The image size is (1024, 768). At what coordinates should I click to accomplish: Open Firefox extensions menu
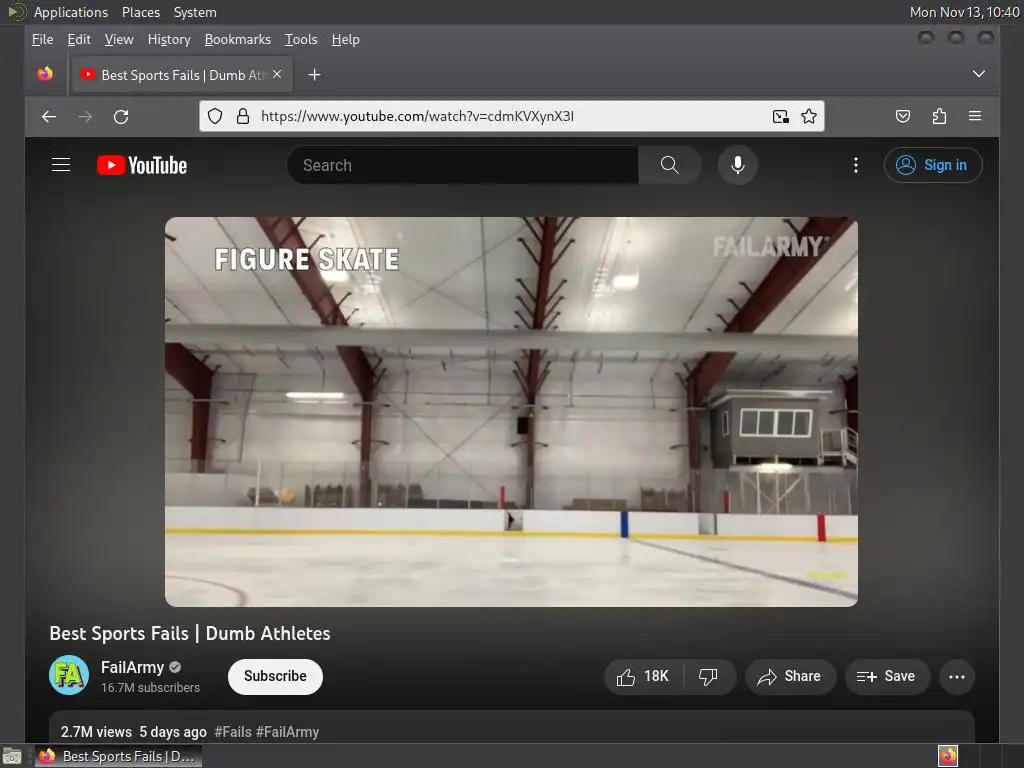939,116
